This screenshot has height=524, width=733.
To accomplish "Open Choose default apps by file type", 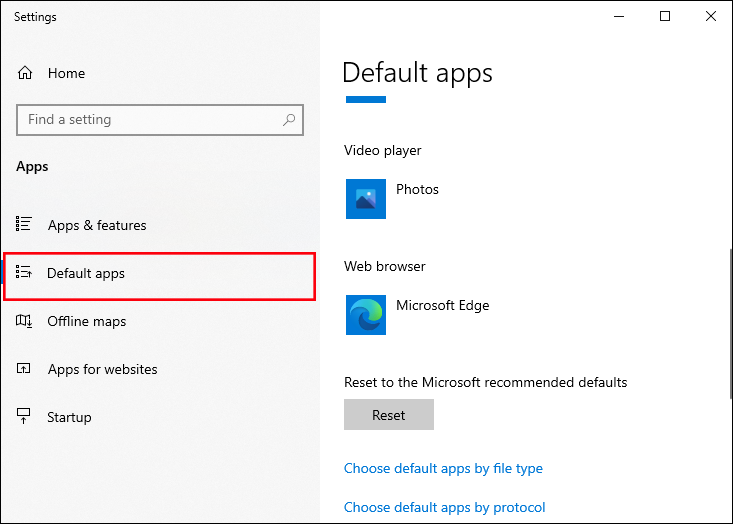I will point(443,468).
